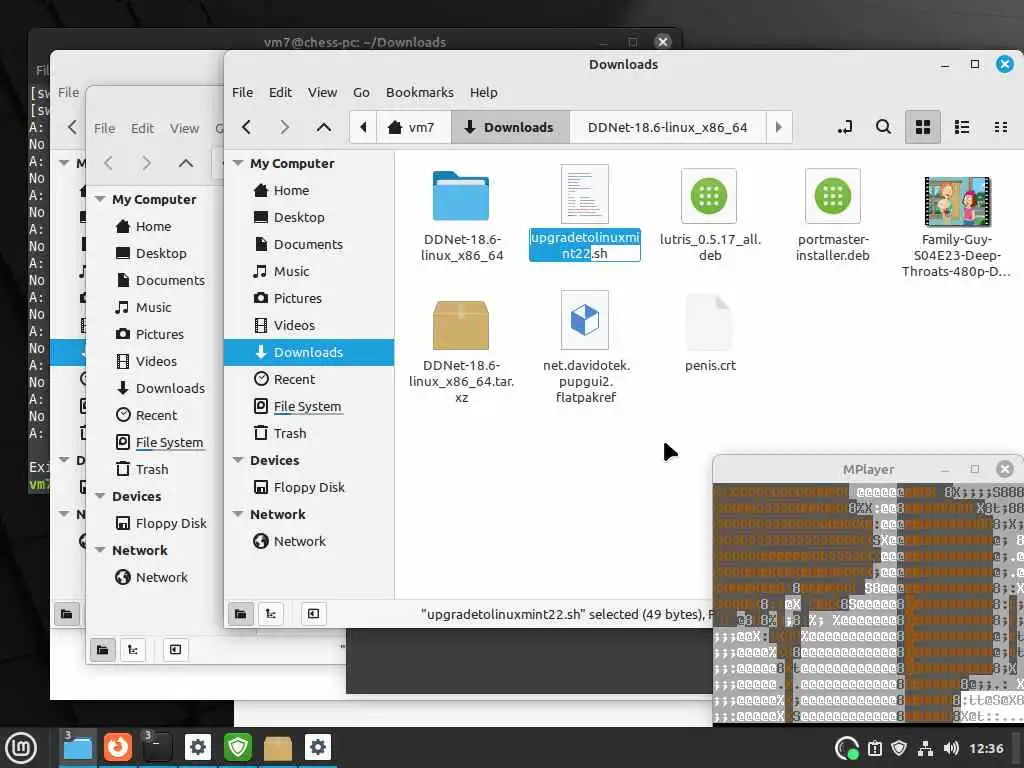
Task: Open the Bookmarks menu
Action: pos(419,93)
